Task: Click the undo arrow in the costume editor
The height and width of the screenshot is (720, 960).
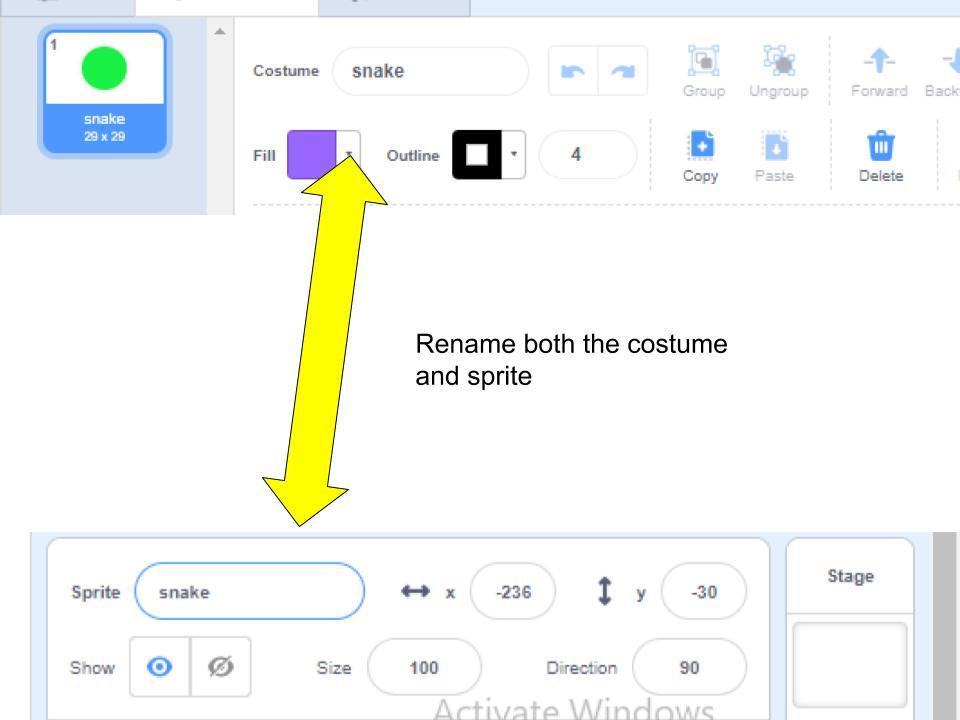Action: pyautogui.click(x=573, y=71)
